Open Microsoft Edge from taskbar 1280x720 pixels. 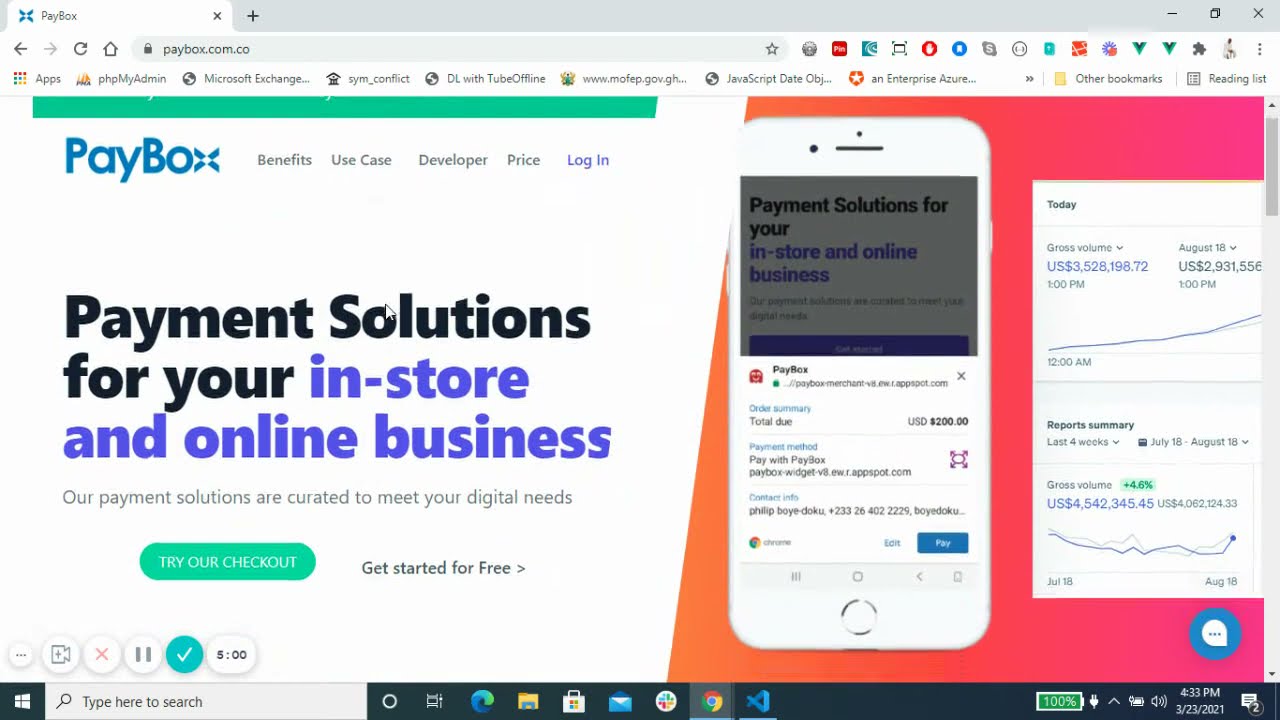(482, 701)
